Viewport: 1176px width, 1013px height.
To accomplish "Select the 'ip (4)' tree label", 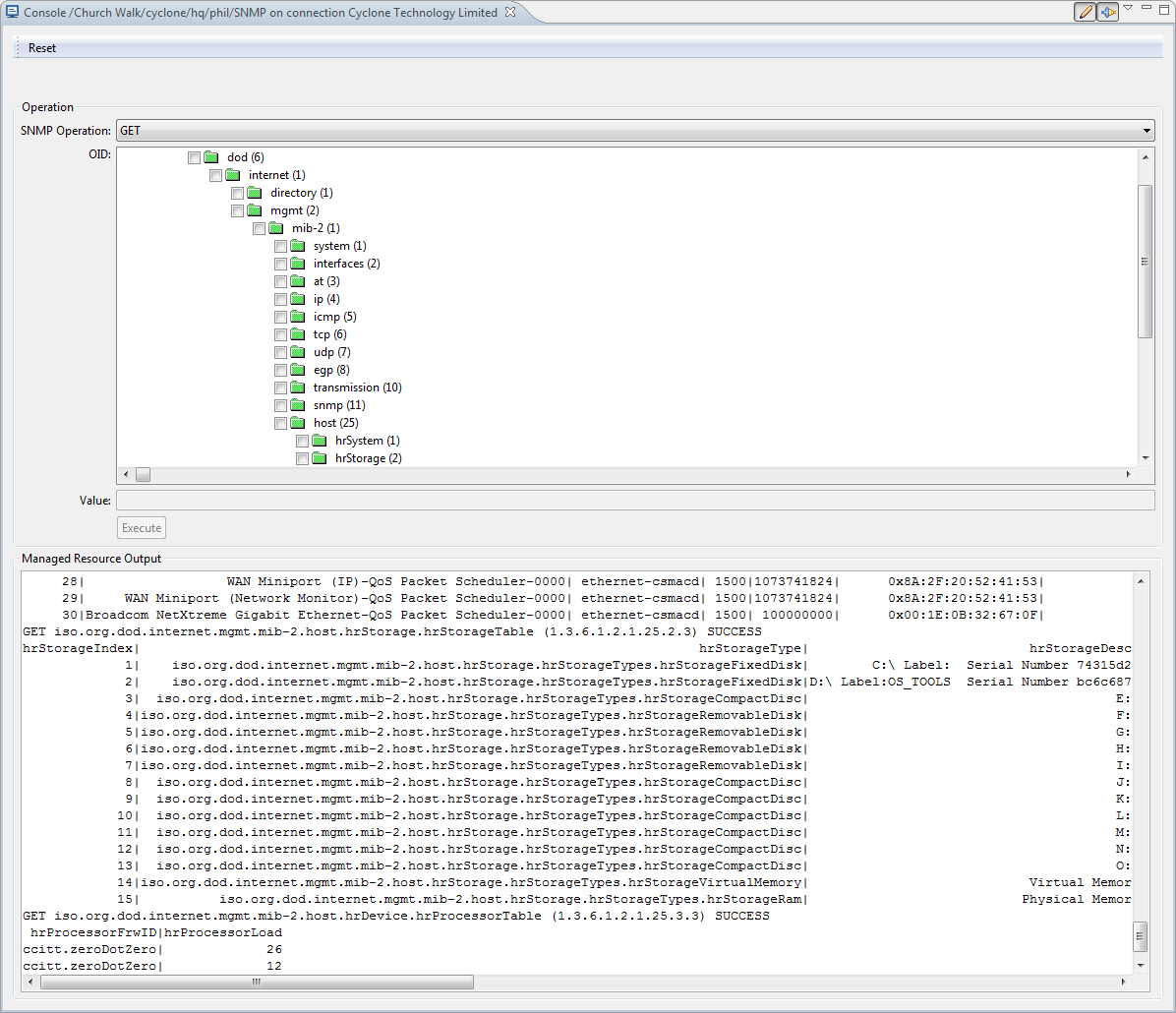I will pos(326,299).
